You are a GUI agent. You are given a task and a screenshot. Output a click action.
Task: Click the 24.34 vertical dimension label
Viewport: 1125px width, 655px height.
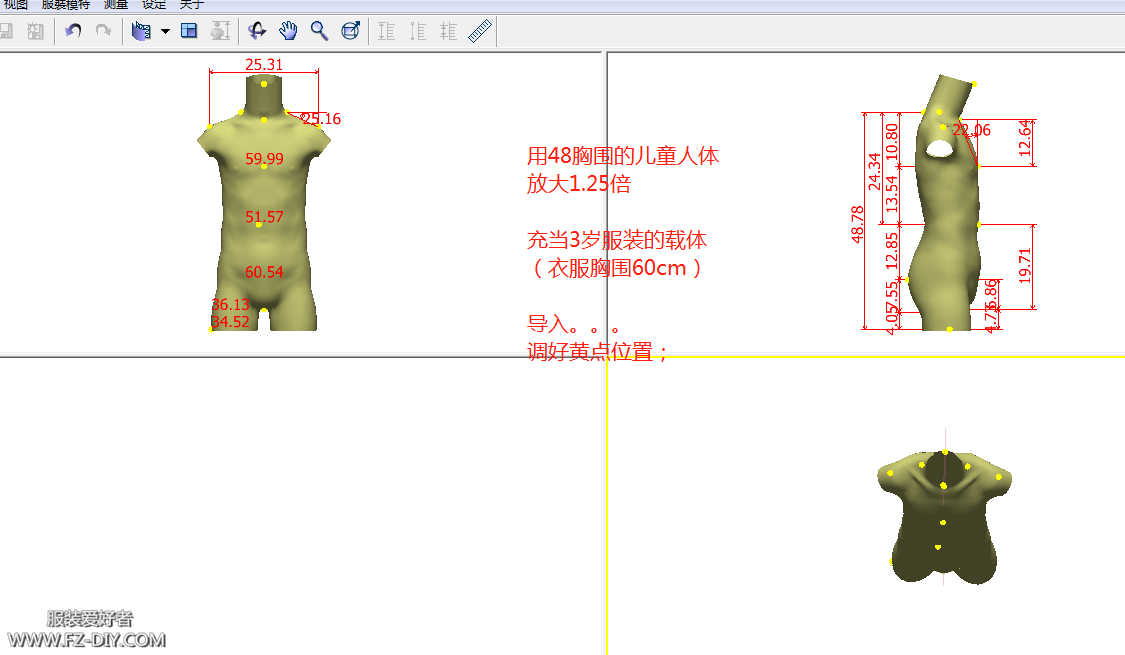[874, 171]
